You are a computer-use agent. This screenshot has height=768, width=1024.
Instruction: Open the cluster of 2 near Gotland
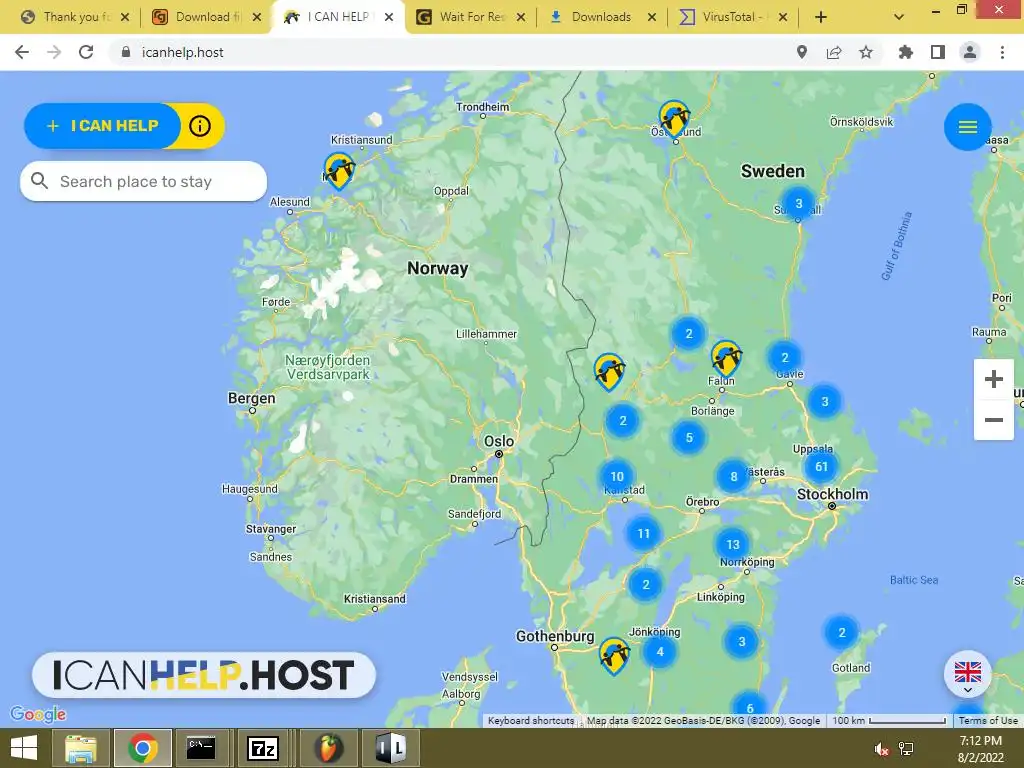tap(841, 632)
